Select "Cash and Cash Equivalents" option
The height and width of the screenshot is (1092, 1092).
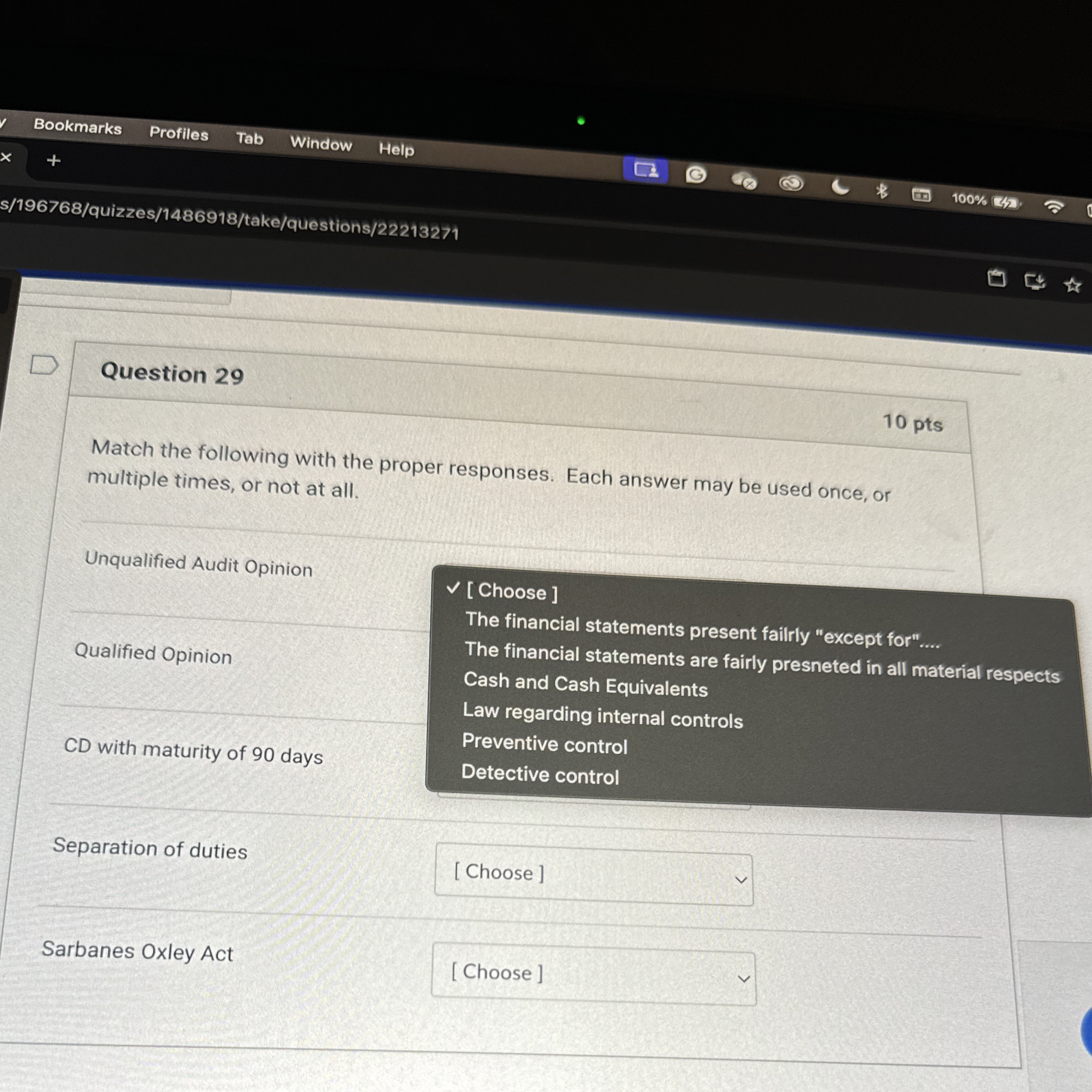tap(585, 685)
